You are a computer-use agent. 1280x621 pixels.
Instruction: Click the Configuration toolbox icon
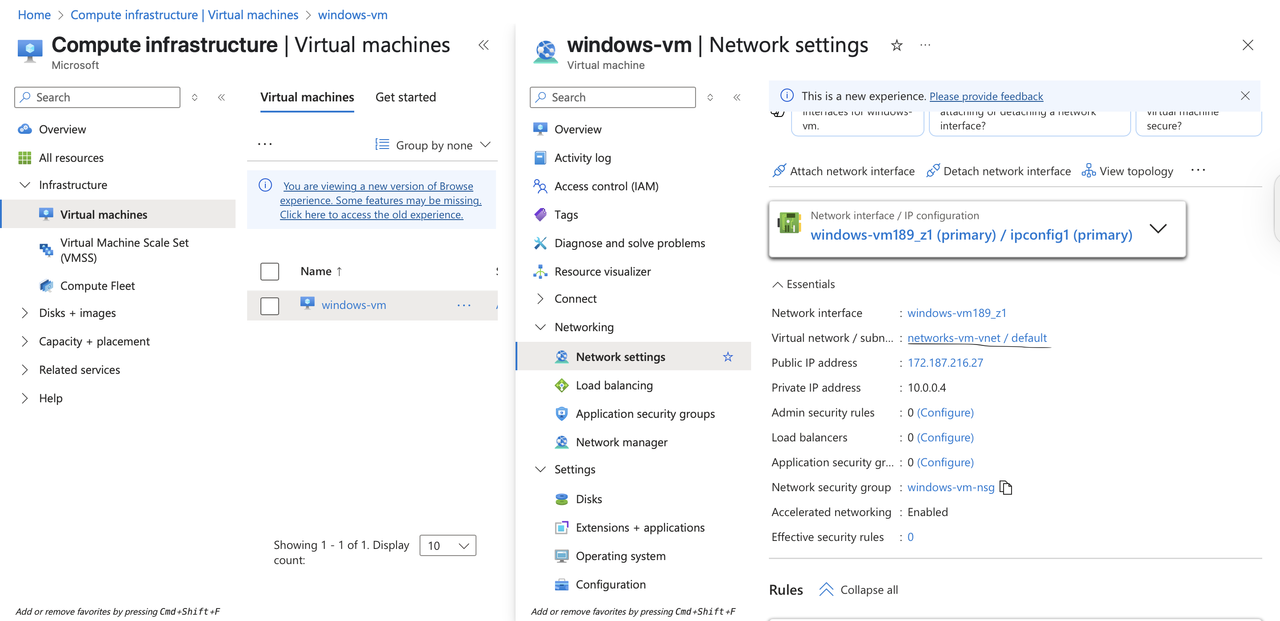562,585
